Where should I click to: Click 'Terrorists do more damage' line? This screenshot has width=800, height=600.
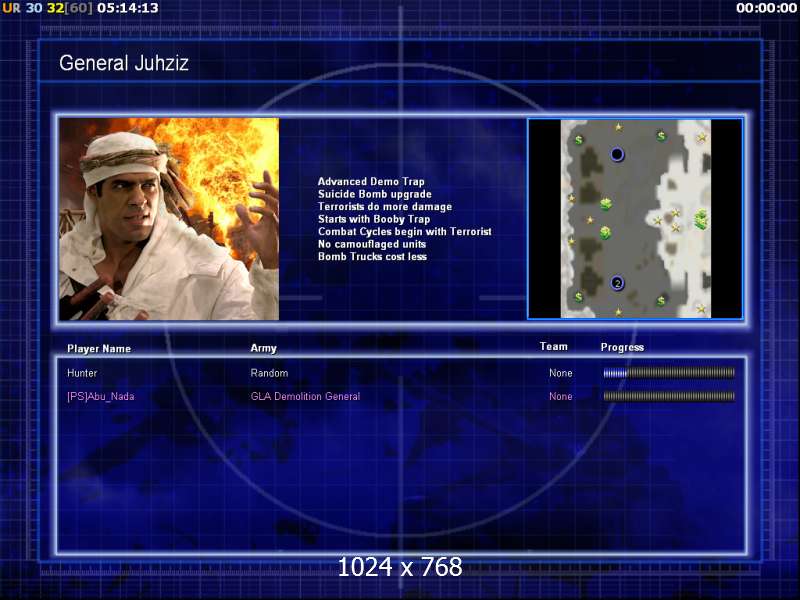[385, 207]
